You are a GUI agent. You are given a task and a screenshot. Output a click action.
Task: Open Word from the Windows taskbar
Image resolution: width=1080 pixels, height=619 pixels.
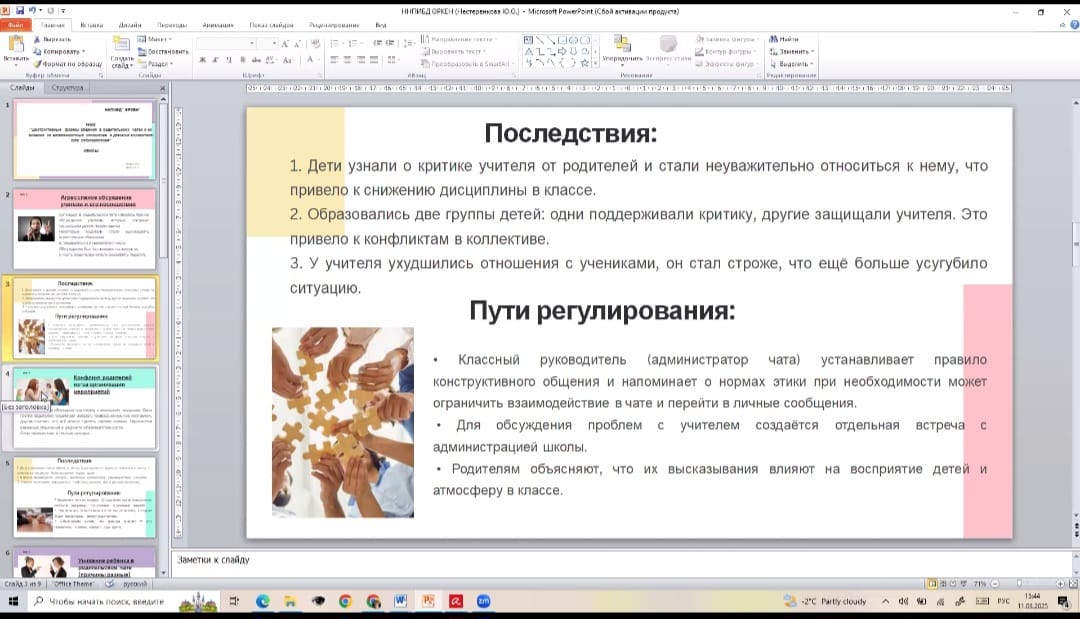(x=400, y=601)
